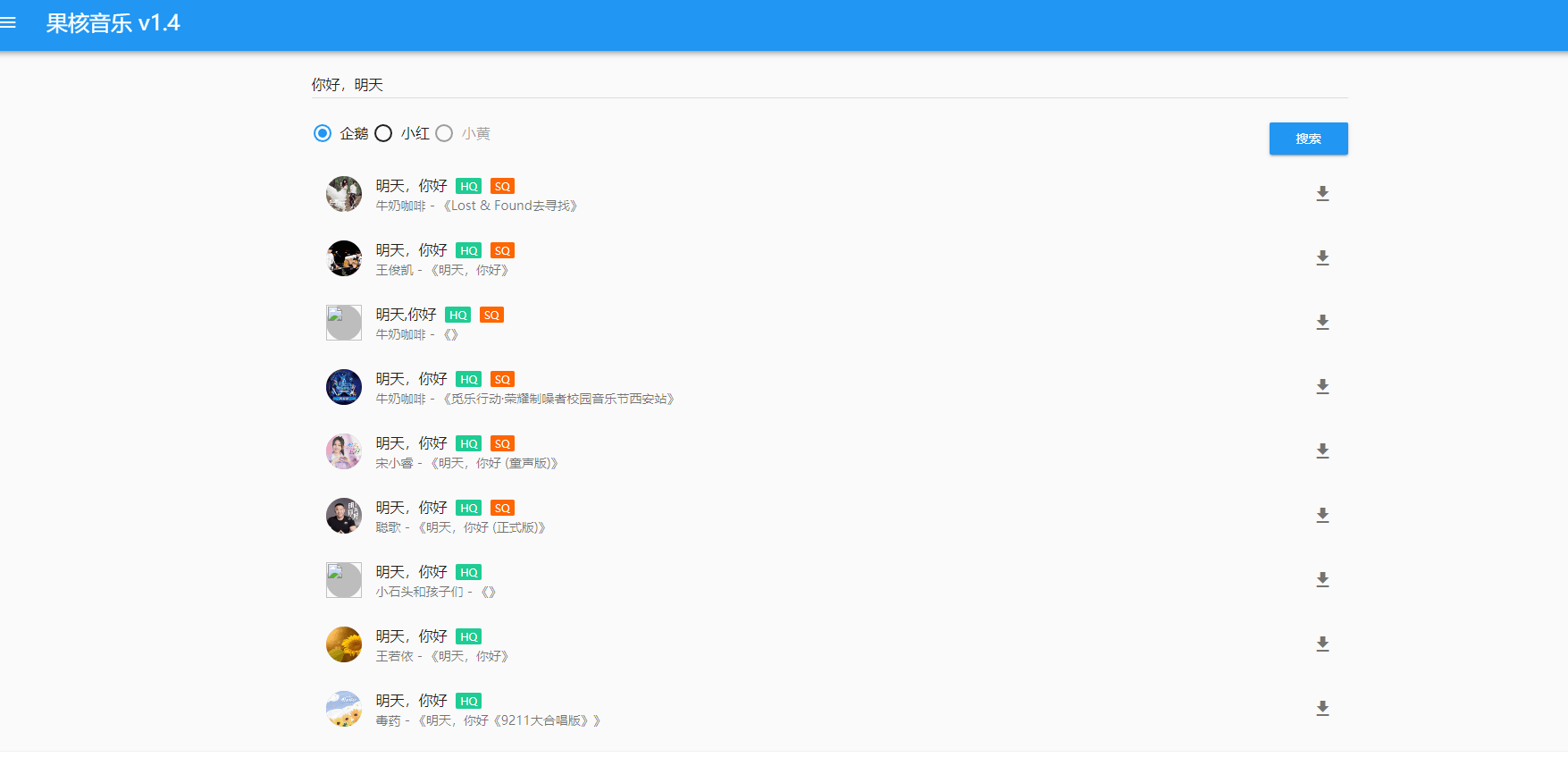Click the text 牛奶咖啡 - 《Lost & Found去寻找》

[476, 206]
